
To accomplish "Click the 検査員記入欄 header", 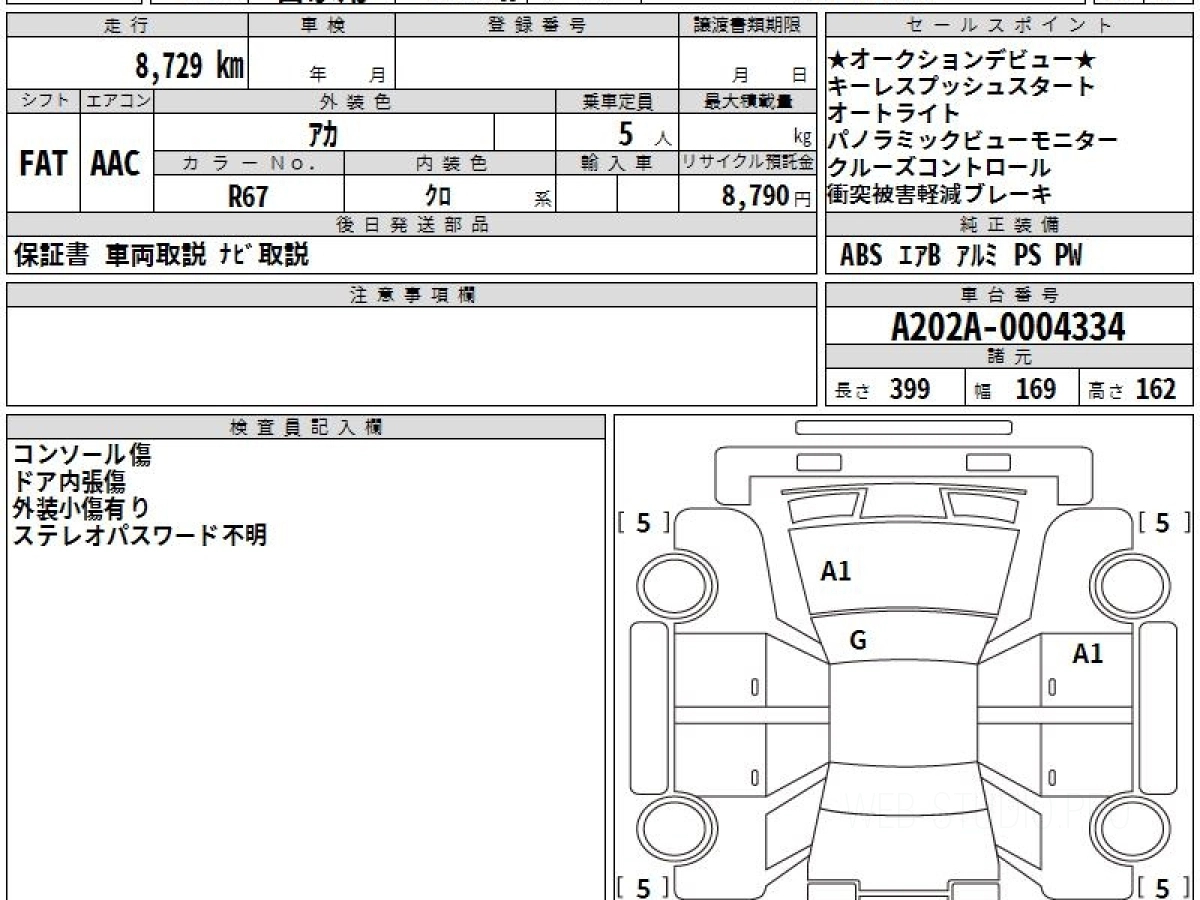I will click(306, 427).
